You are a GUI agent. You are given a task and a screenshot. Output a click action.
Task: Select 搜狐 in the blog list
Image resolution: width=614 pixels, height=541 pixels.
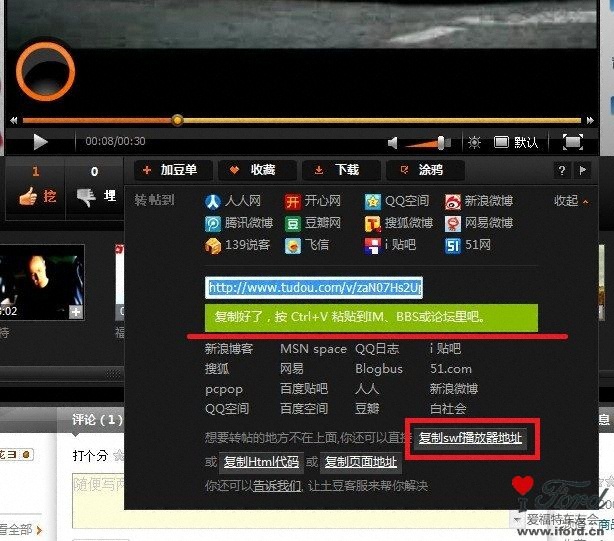217,369
